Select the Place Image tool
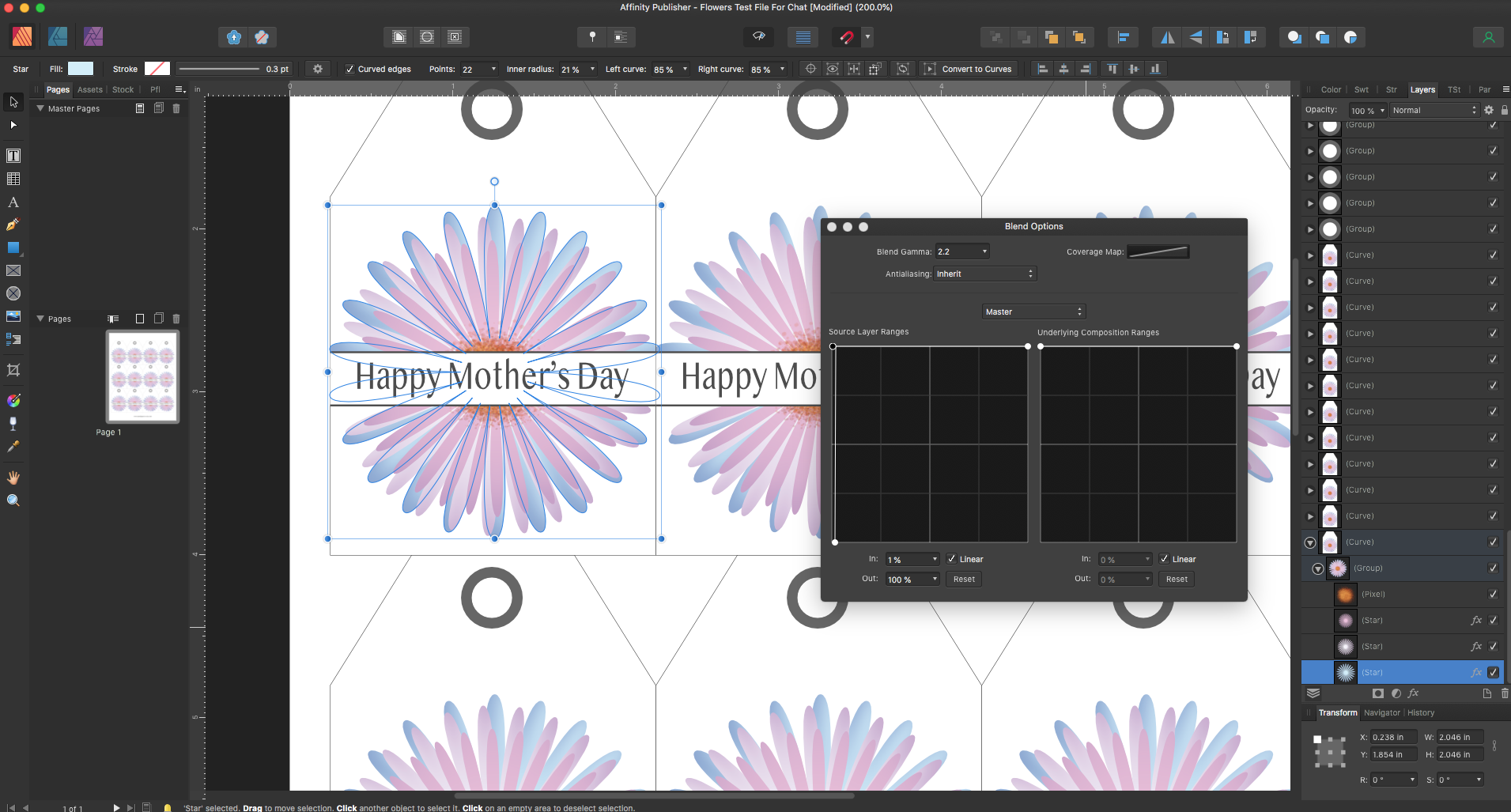Viewport: 1511px width, 812px height. (x=13, y=316)
